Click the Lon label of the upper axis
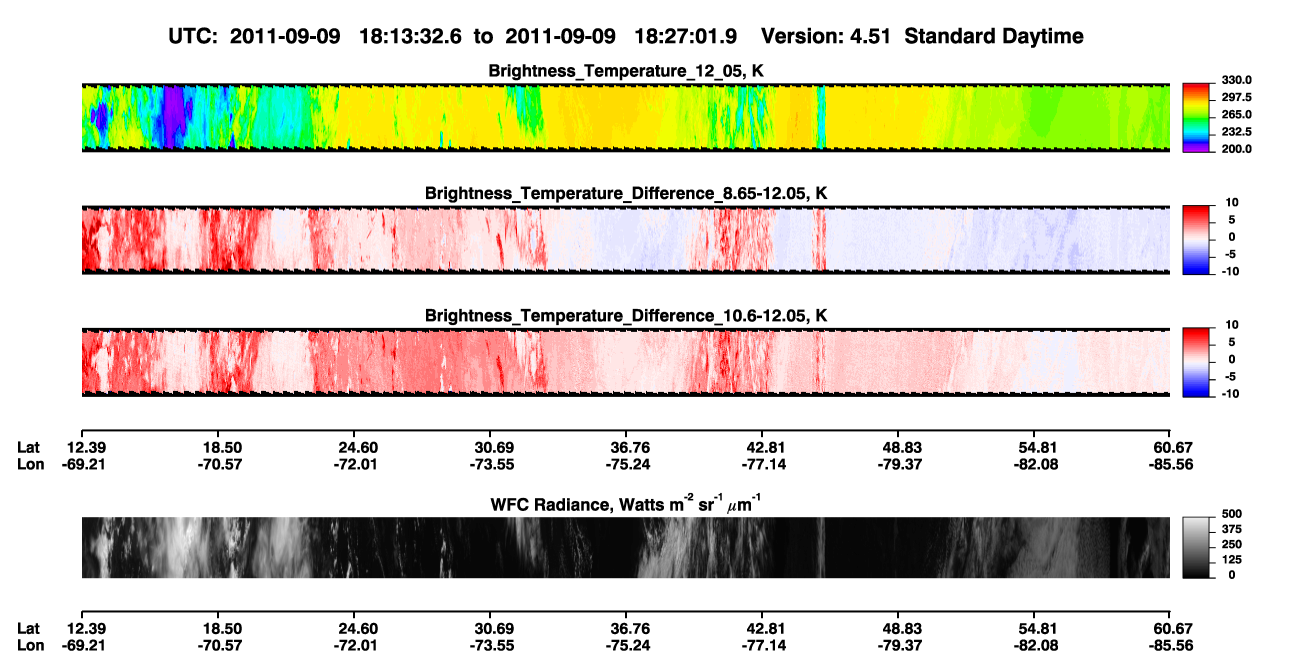Viewport: 1300px width, 667px height. point(29,464)
